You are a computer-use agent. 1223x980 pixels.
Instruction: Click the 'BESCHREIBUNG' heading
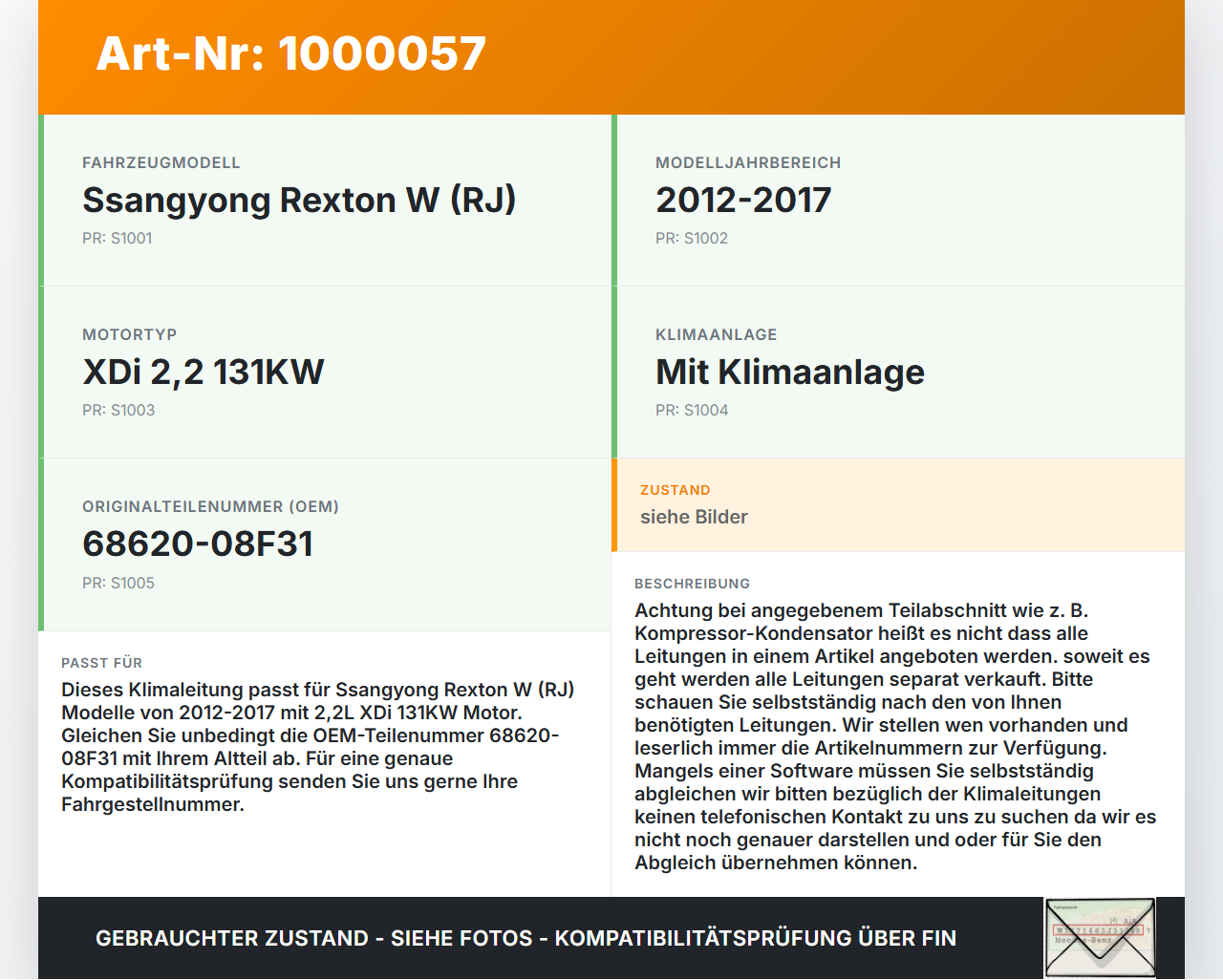pos(693,584)
